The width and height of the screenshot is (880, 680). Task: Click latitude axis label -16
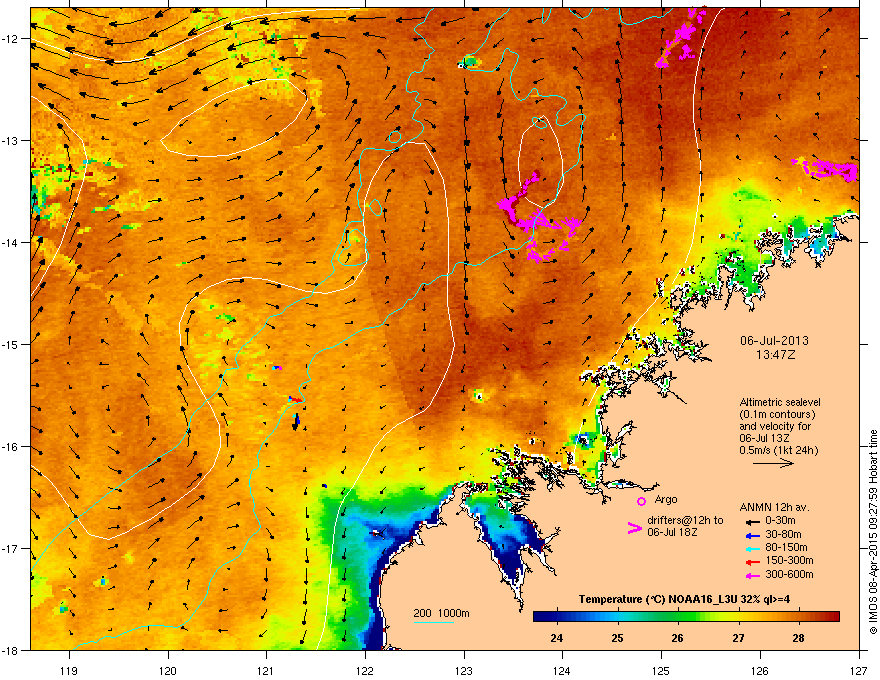pyautogui.click(x=12, y=446)
